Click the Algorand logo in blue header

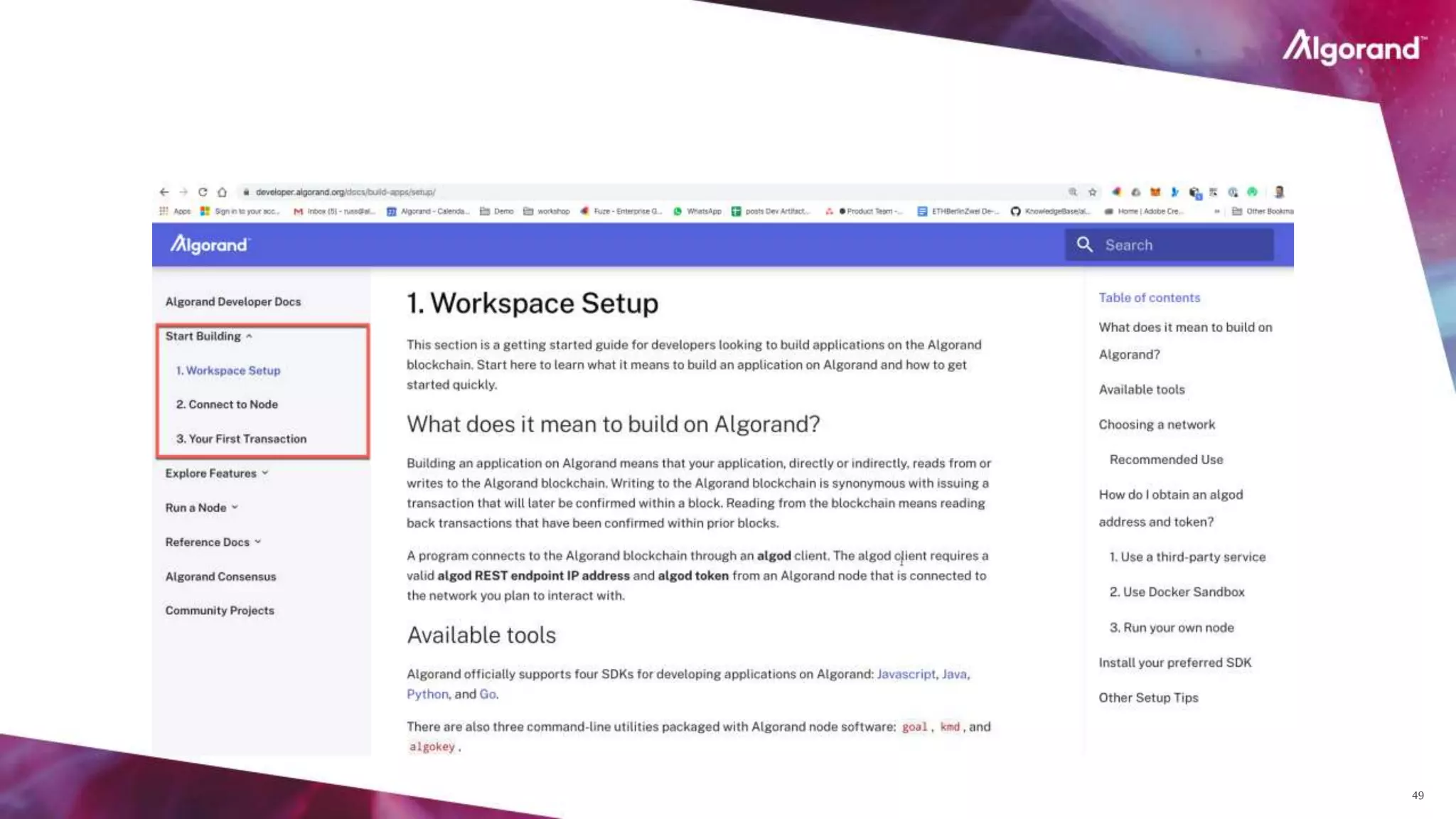click(209, 245)
